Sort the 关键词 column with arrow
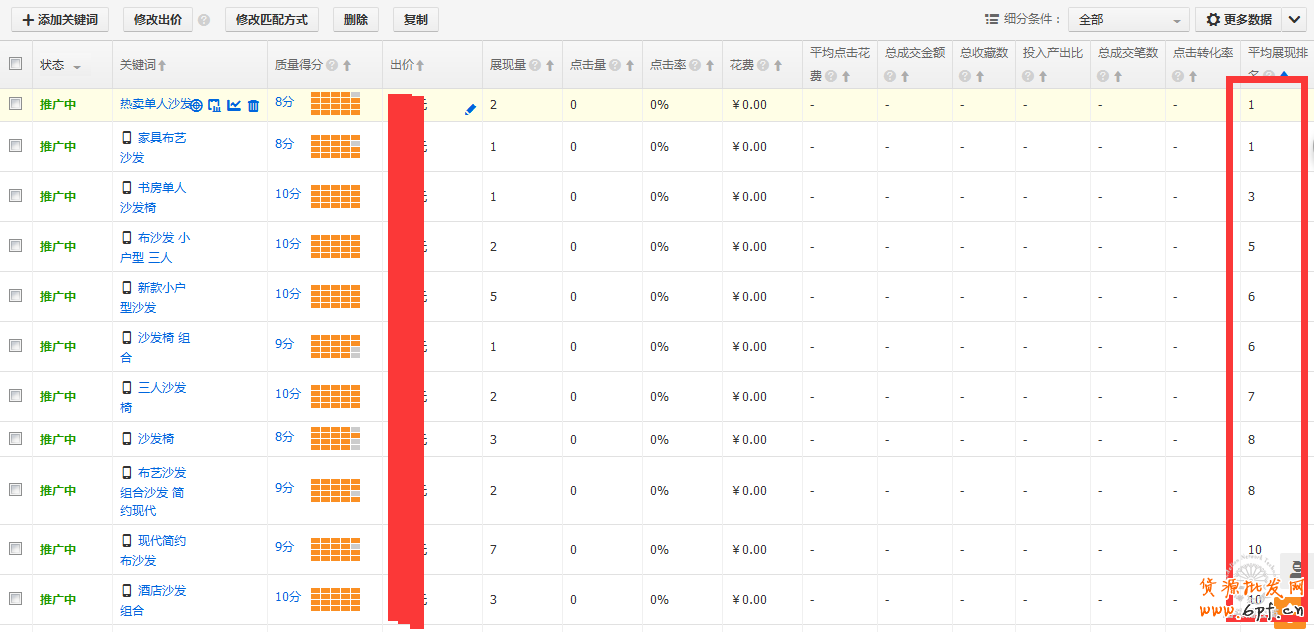The image size is (1314, 632). [162, 66]
